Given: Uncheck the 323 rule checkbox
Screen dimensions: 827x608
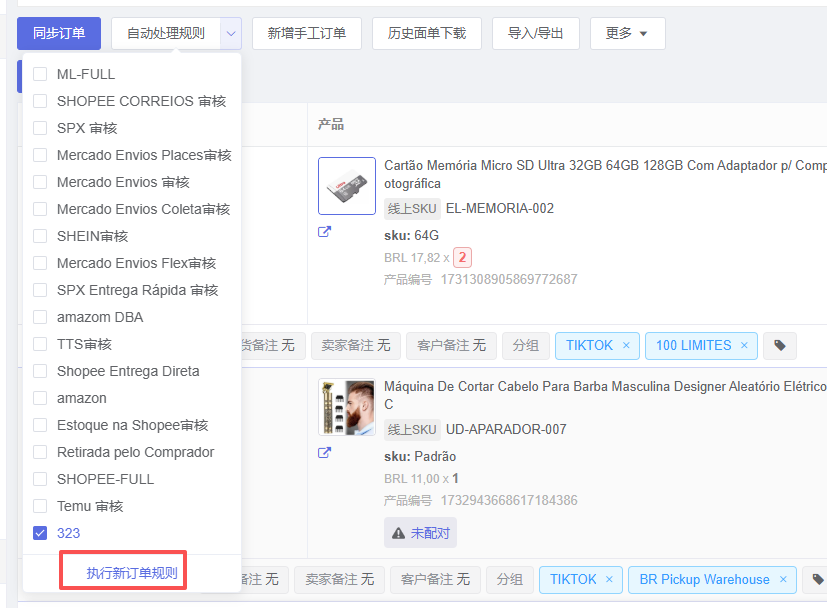Looking at the screenshot, I should pyautogui.click(x=40, y=533).
